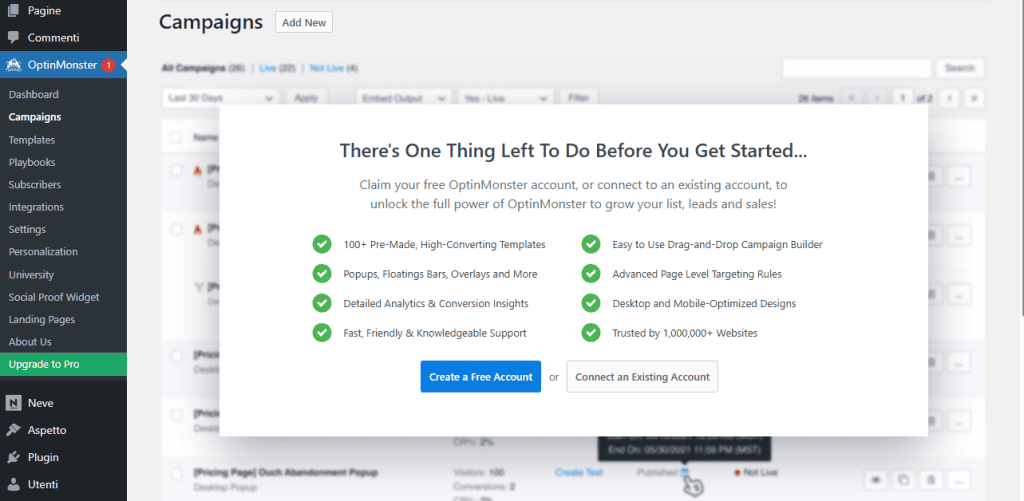The width and height of the screenshot is (1024, 501).
Task: Select Campaigns in the sidebar submenu
Action: pyautogui.click(x=35, y=118)
